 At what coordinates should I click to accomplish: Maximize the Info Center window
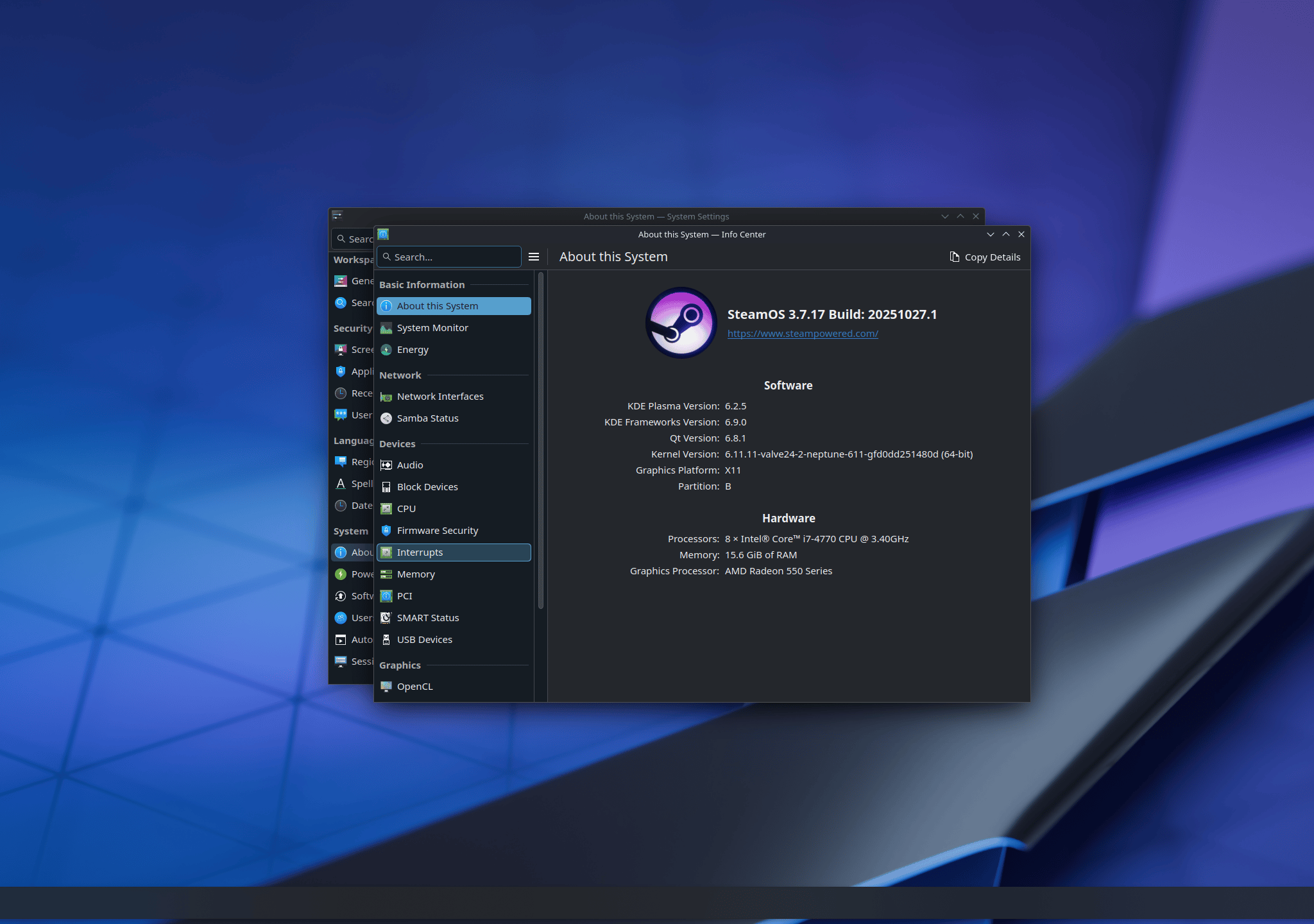[1006, 234]
